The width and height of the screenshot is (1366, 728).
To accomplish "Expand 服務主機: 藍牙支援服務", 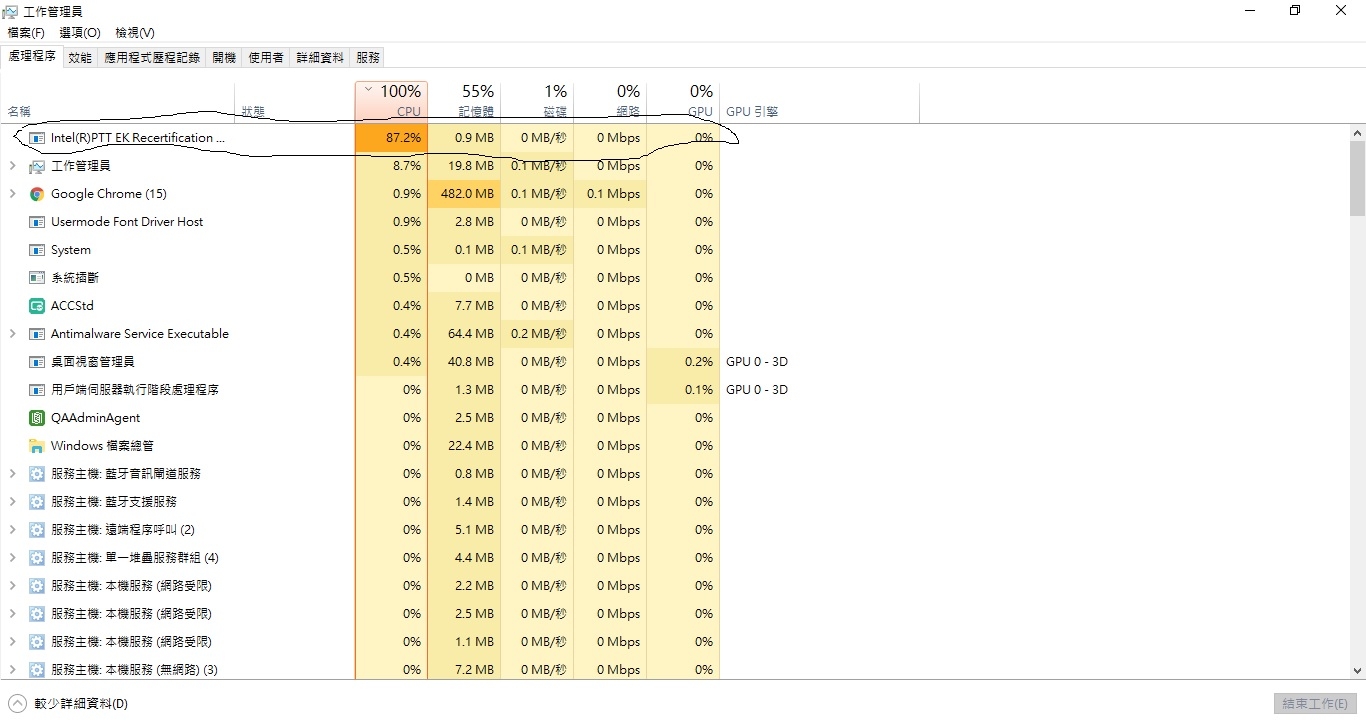I will tap(12, 502).
